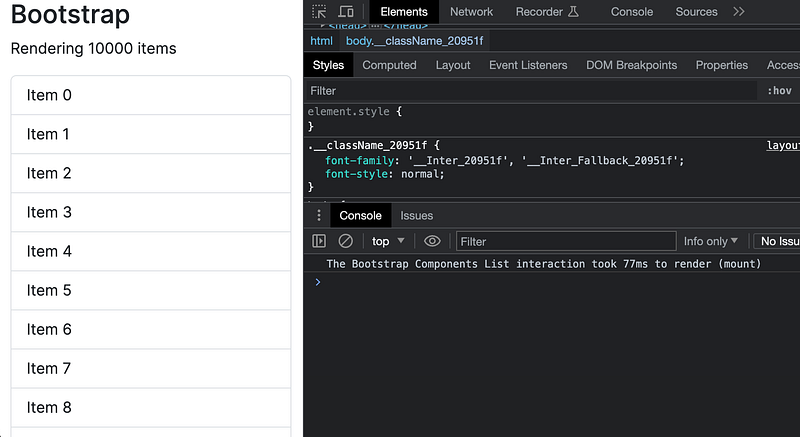The image size is (800, 437).
Task: Select list row Item 6
Action: (151, 329)
